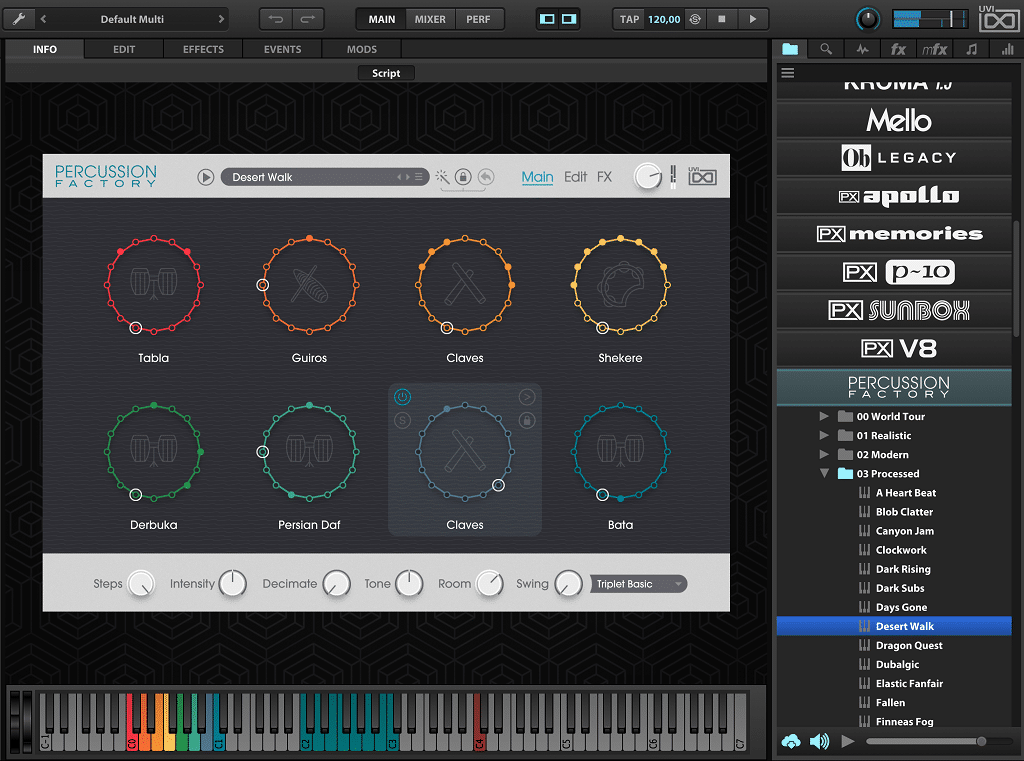
Task: Click the Tone knob
Action: [409, 583]
